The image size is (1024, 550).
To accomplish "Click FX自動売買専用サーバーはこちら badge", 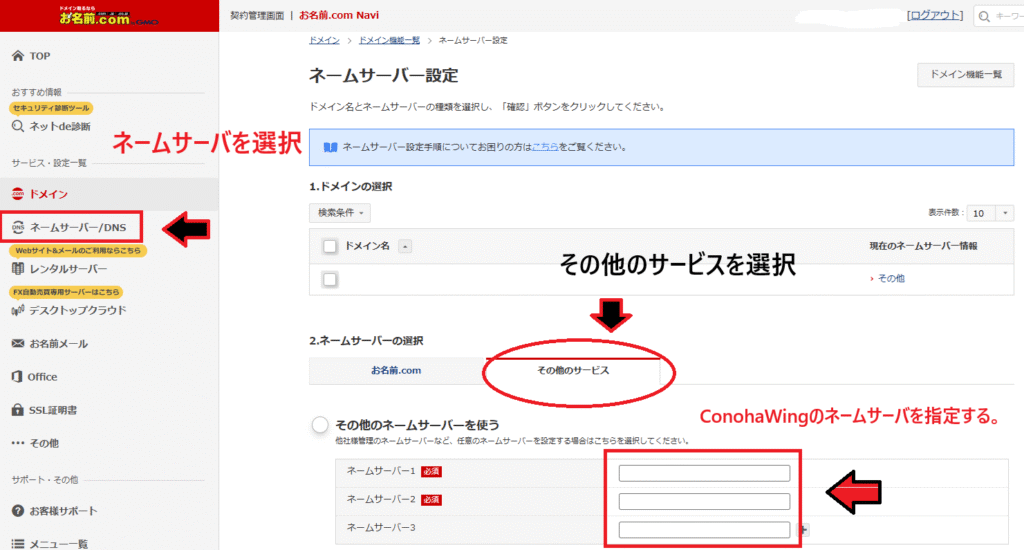I will click(x=67, y=292).
